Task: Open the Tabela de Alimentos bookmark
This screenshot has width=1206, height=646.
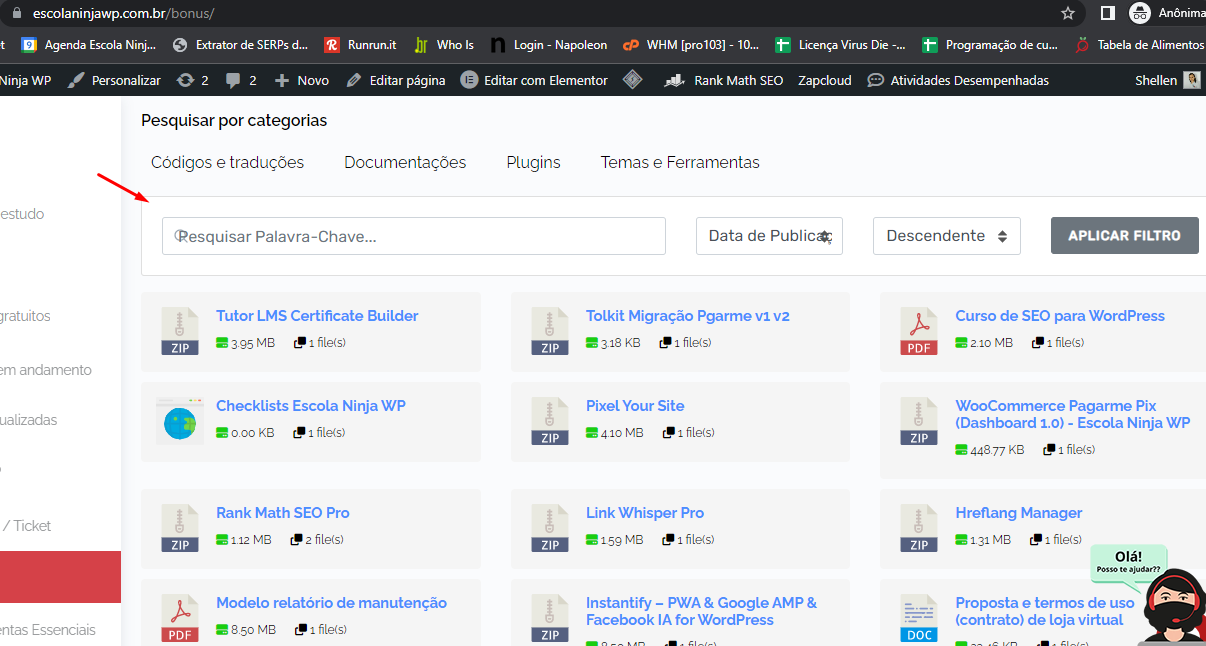Action: 1139,45
